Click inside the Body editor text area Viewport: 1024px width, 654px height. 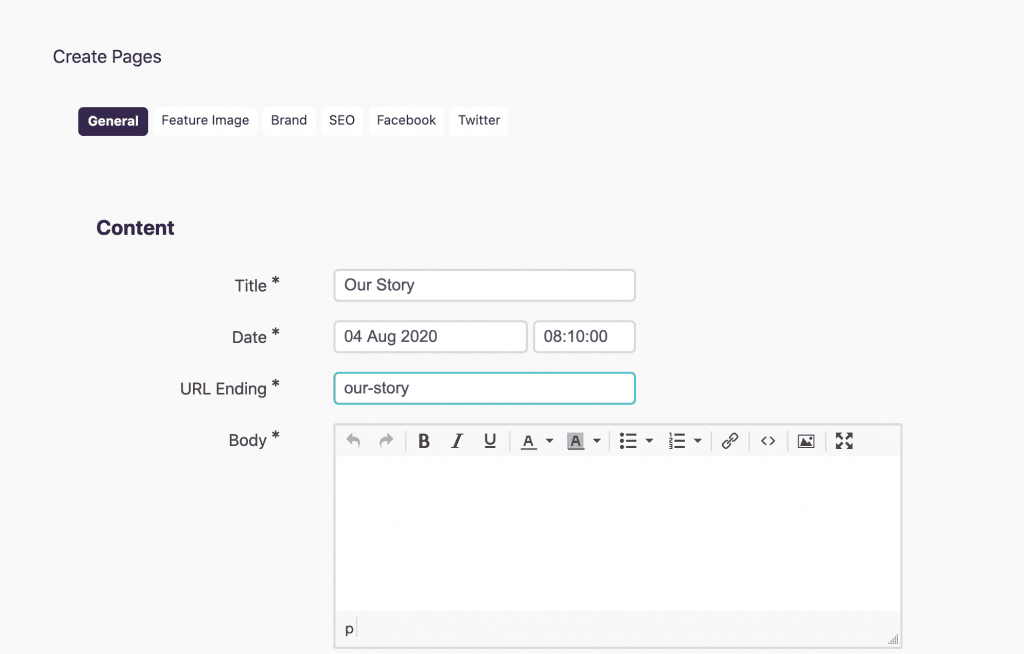(x=618, y=534)
